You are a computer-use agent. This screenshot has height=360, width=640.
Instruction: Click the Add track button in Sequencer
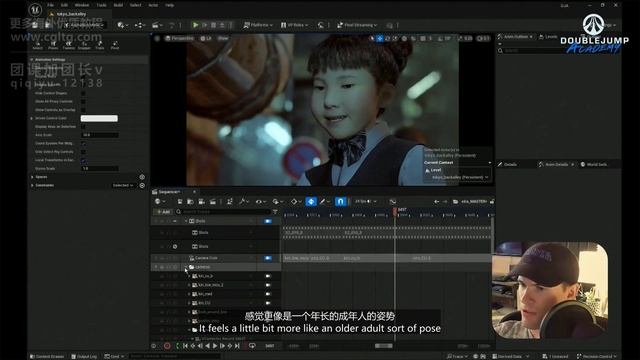pyautogui.click(x=163, y=212)
